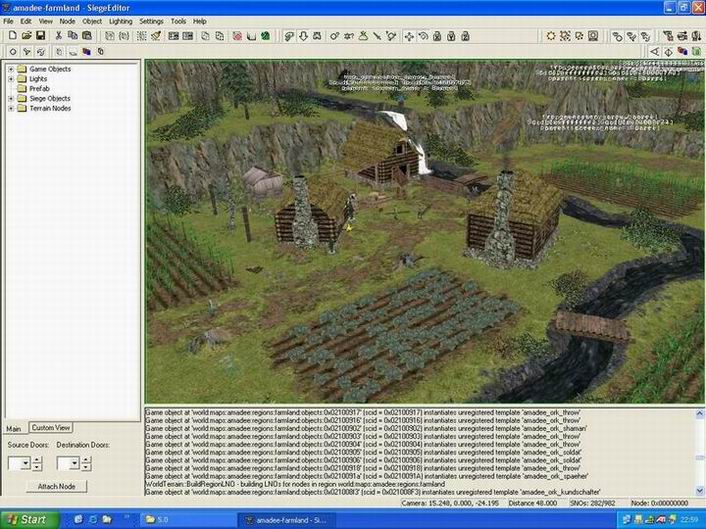The width and height of the screenshot is (706, 529).
Task: Click the Open folder toolbar icon
Action: pyautogui.click(x=25, y=36)
